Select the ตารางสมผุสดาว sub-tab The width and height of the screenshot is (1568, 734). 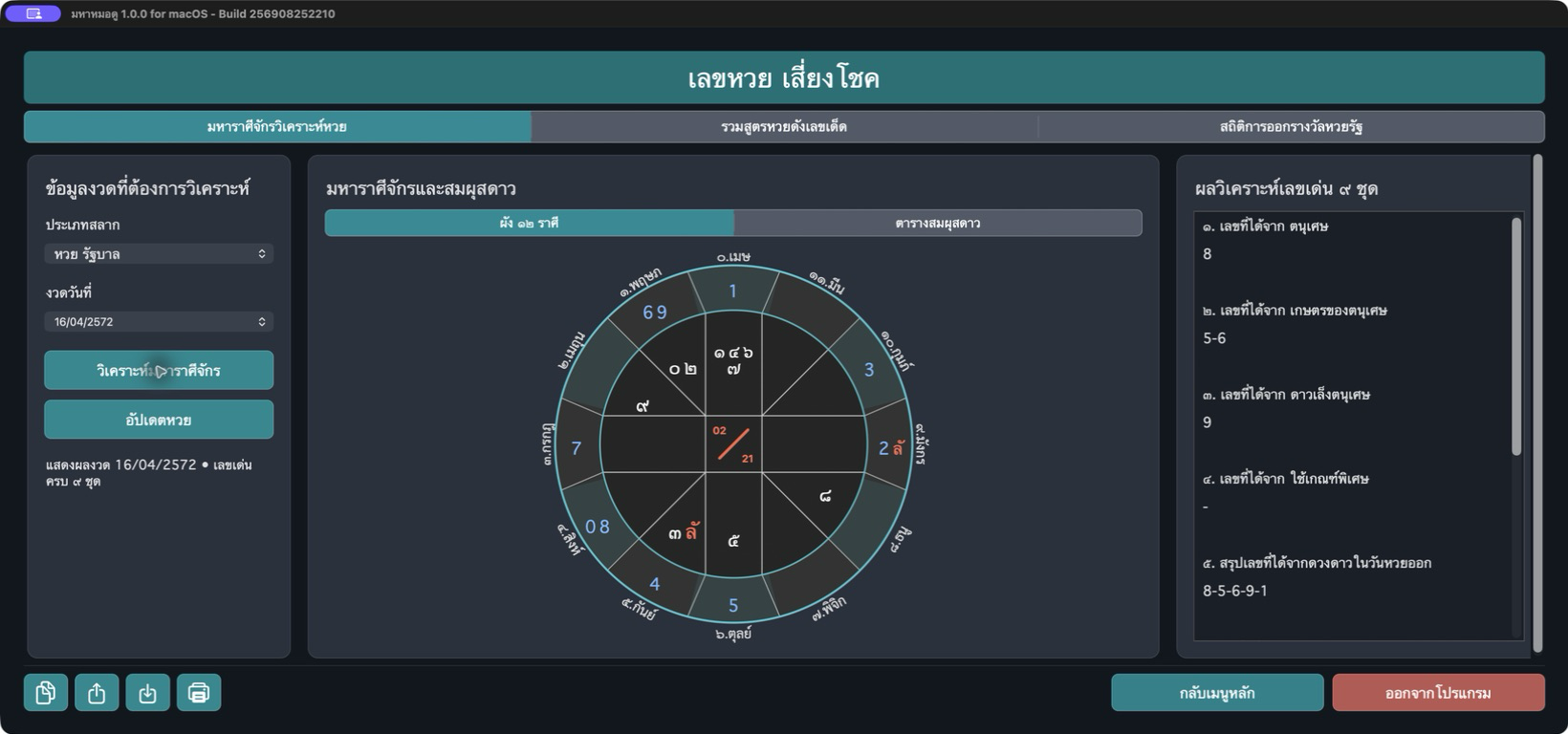[x=938, y=223]
